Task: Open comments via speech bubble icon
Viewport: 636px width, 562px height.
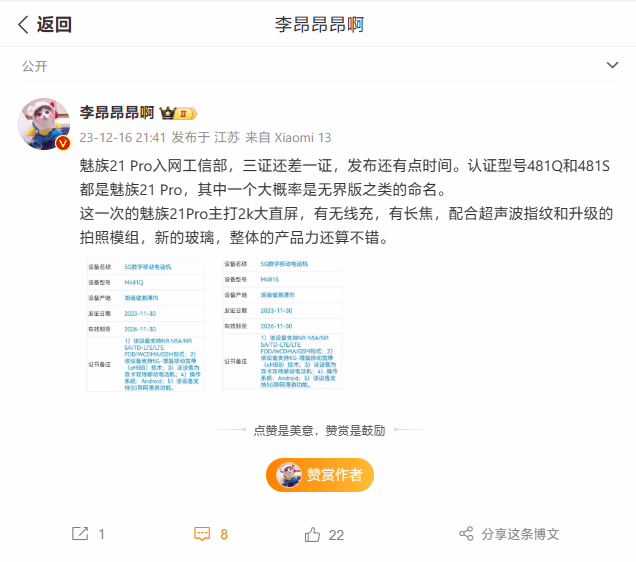Action: click(202, 534)
